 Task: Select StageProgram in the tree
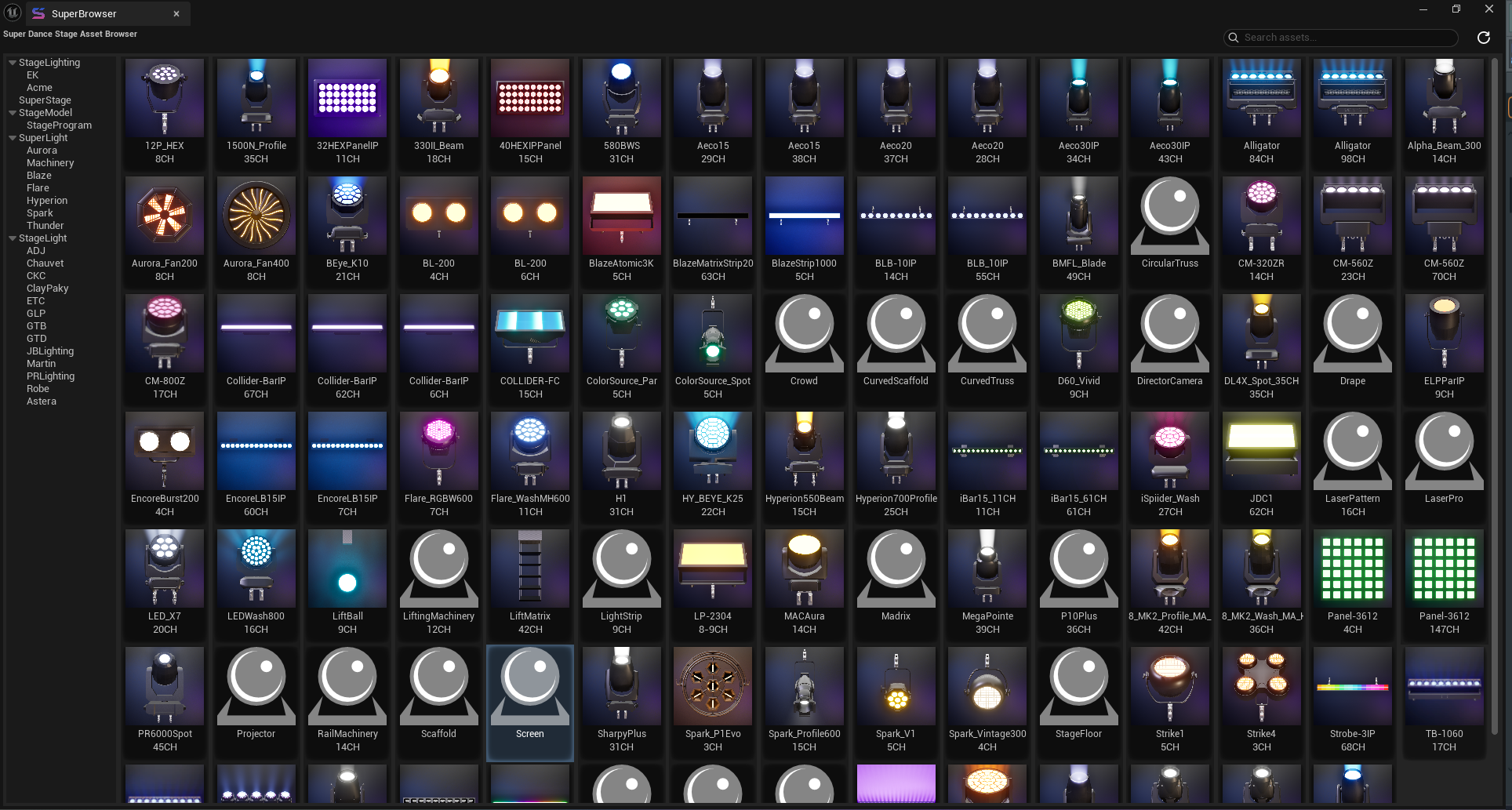click(59, 125)
